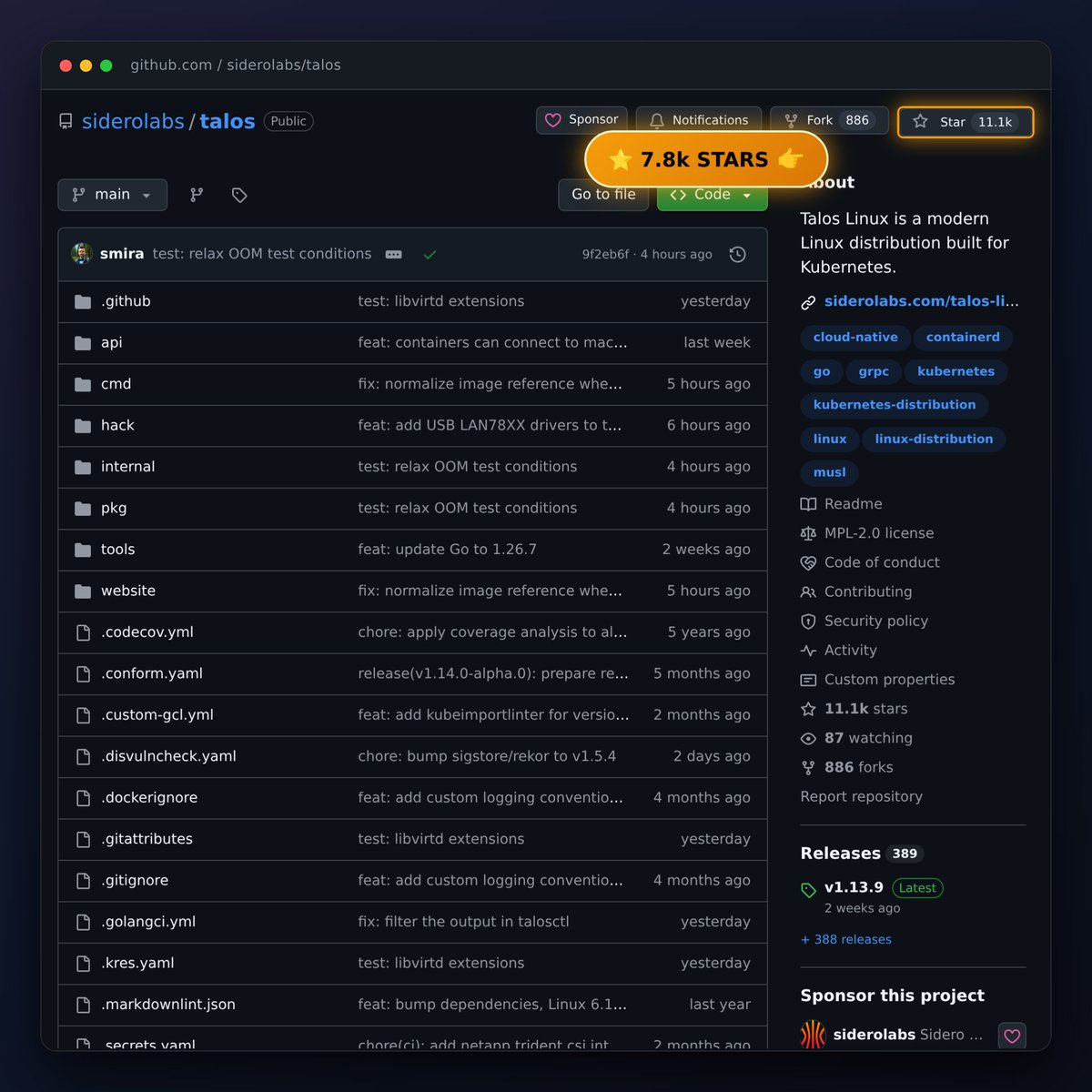
Task: Click the sponsor heart button beside siderolabs Sidero
Action: (1012, 1035)
